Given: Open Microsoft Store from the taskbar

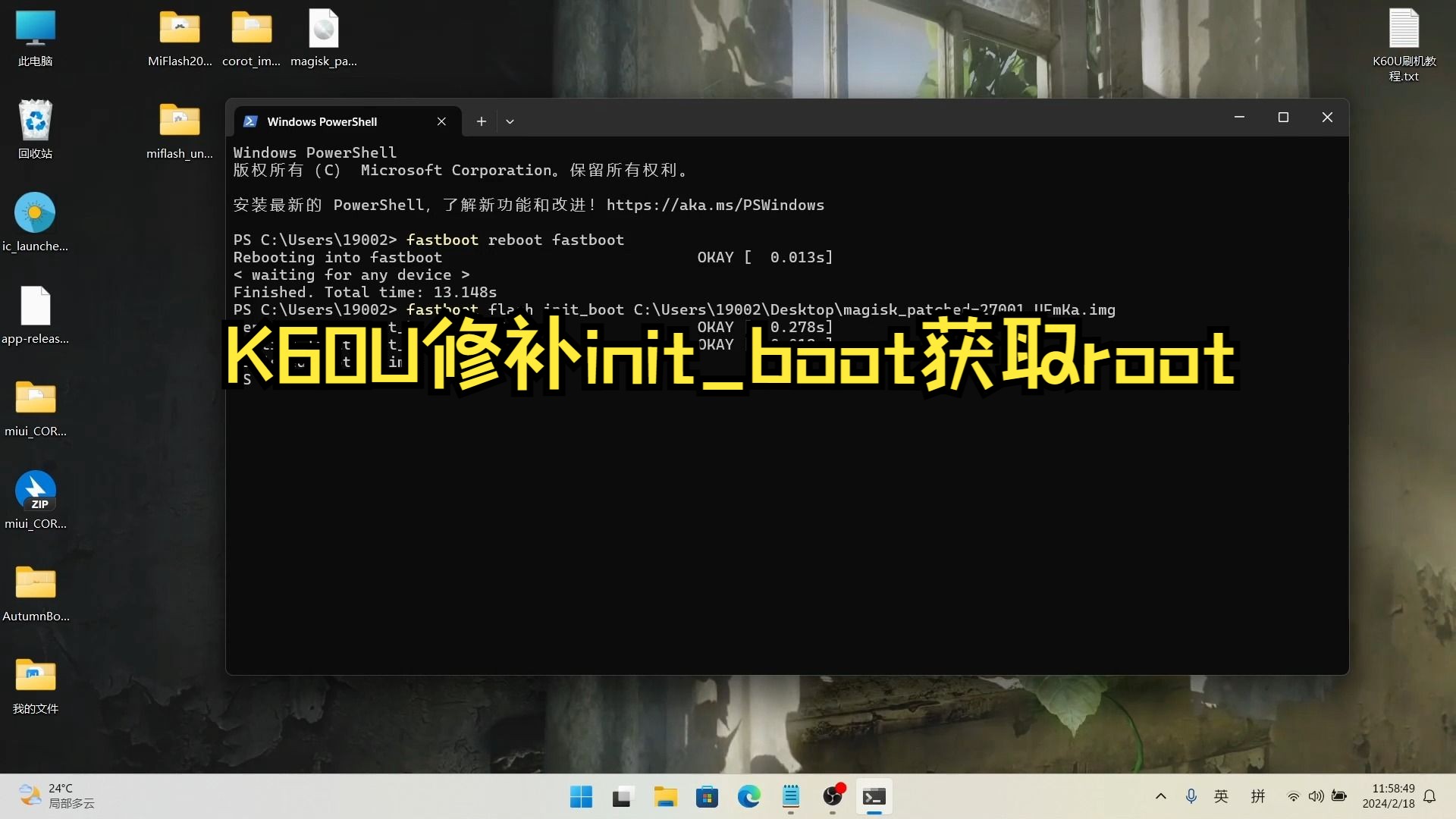Looking at the screenshot, I should click(x=707, y=797).
